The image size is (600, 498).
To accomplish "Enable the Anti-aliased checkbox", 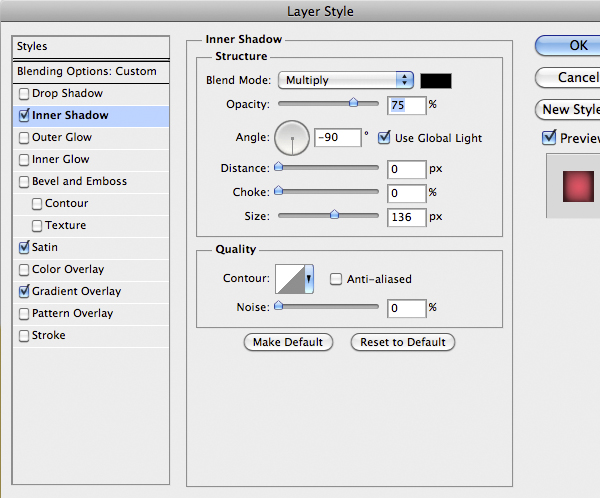I will coord(337,280).
